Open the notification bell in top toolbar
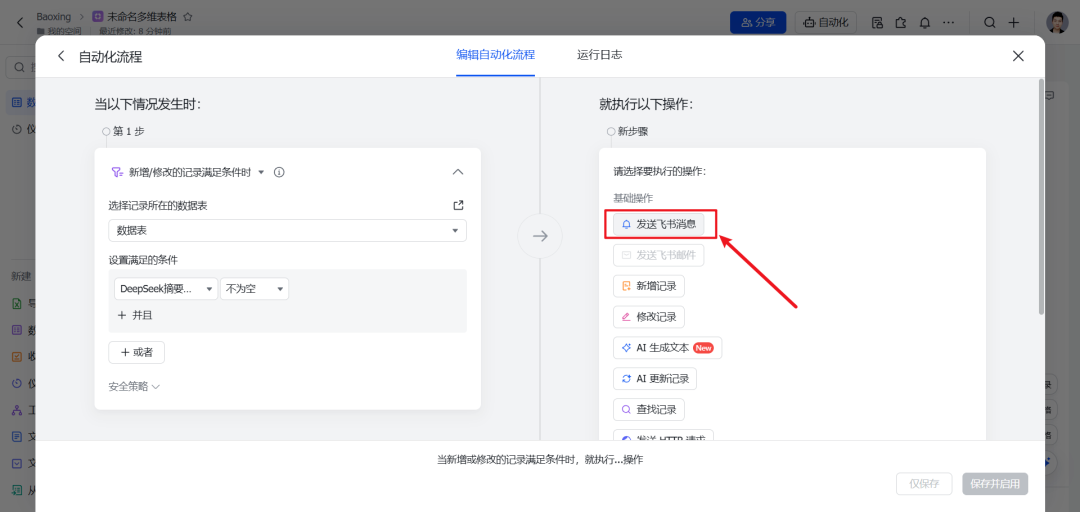 (x=924, y=23)
